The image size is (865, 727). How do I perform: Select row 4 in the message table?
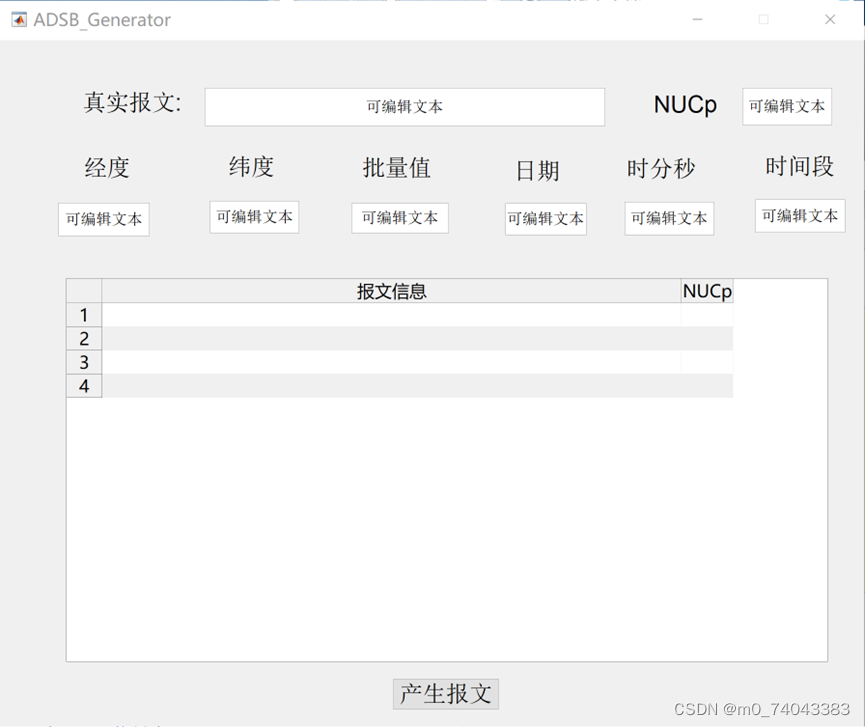click(84, 386)
